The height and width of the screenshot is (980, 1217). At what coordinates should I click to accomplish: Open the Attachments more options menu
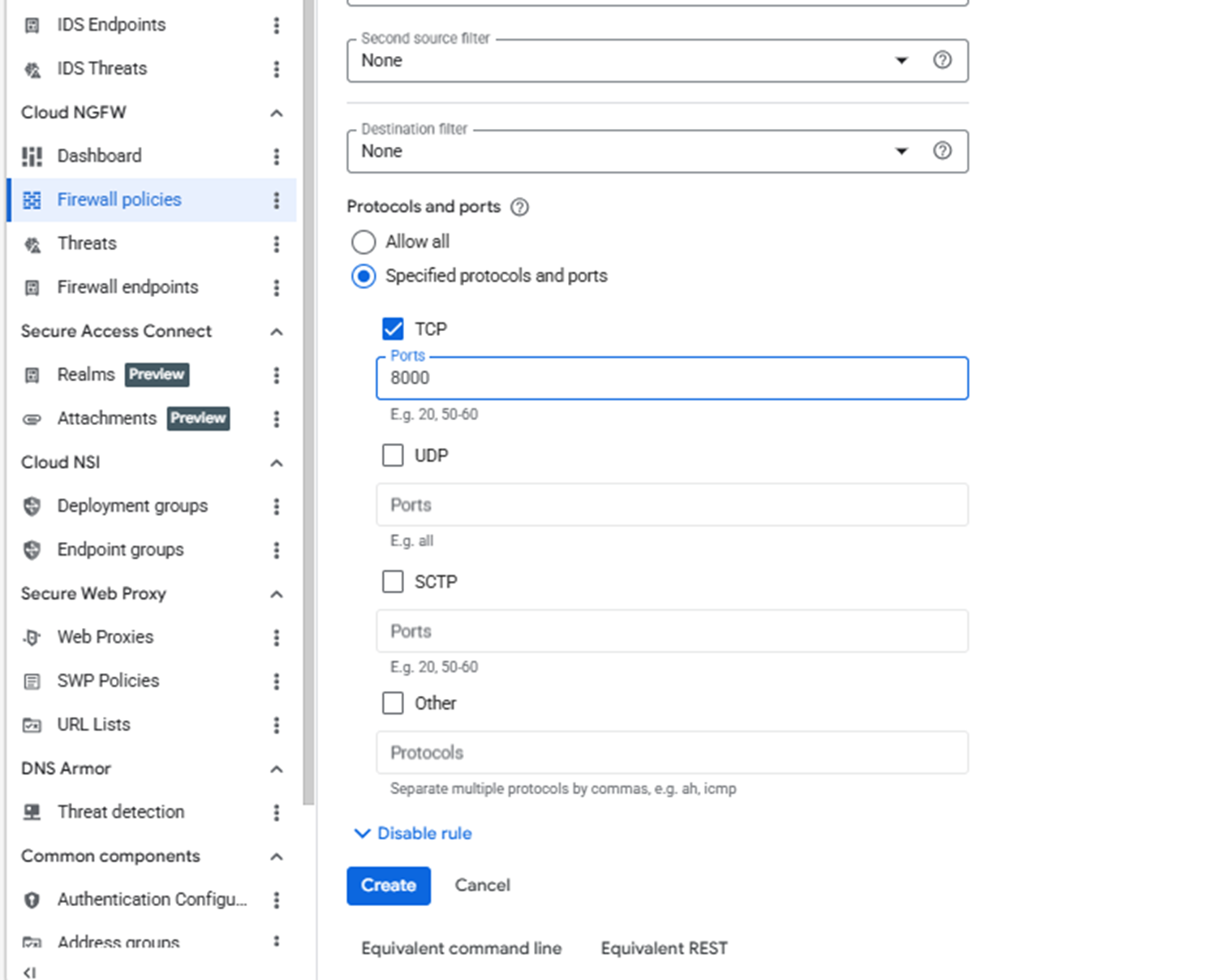277,419
